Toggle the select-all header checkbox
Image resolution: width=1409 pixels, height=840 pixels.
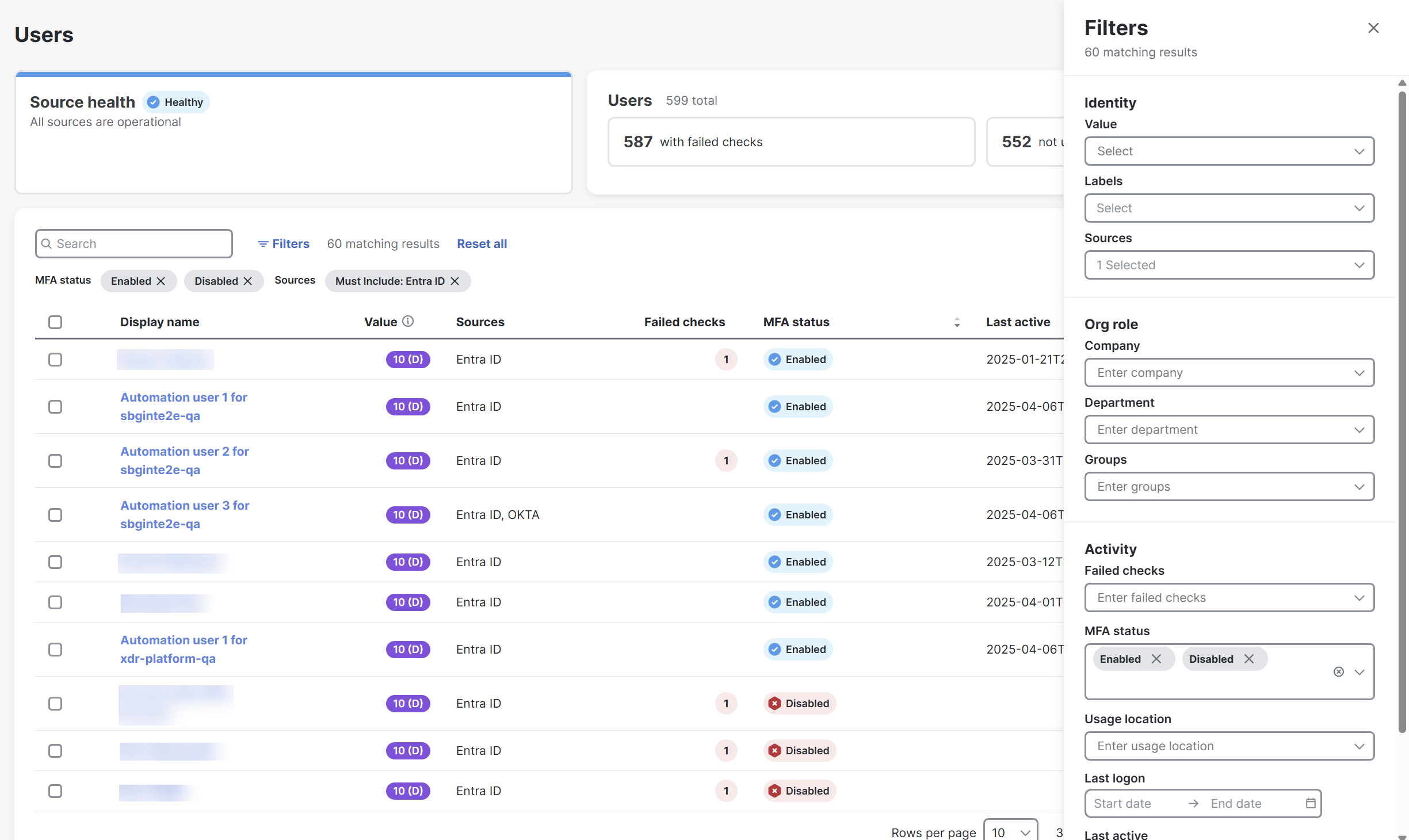pos(55,322)
